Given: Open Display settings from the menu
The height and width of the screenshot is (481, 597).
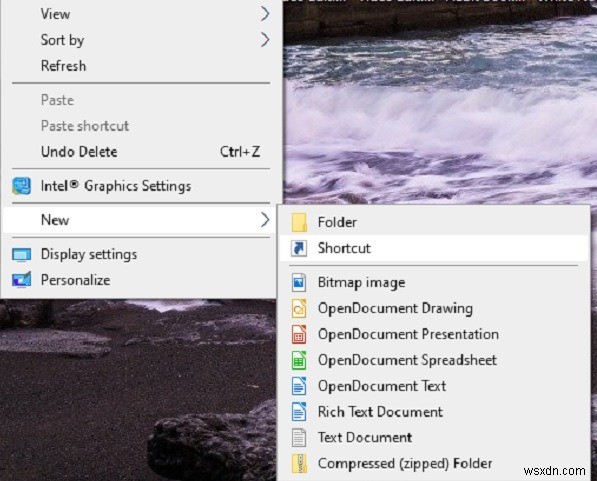Looking at the screenshot, I should pyautogui.click(x=139, y=254).
